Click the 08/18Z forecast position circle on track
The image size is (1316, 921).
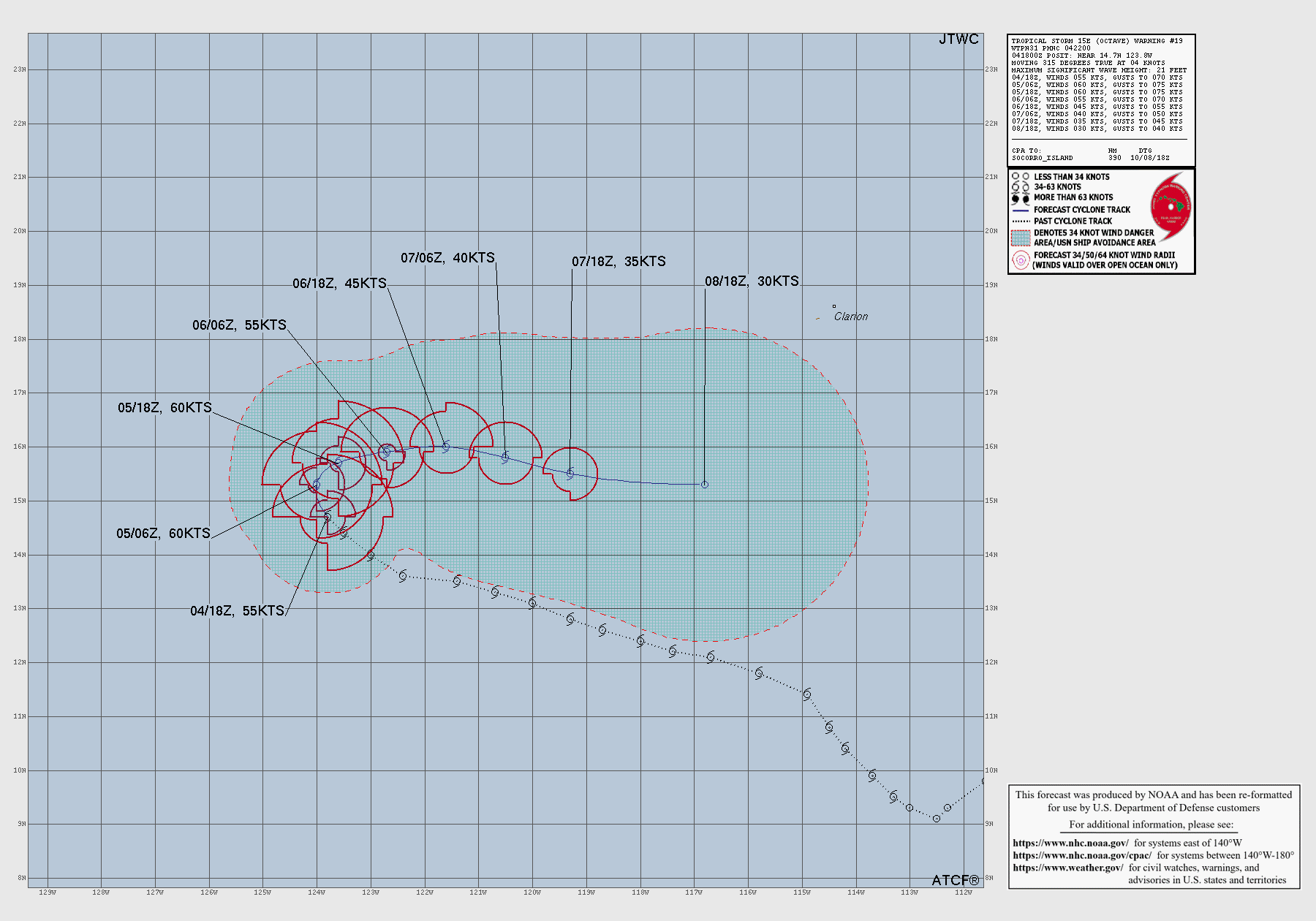coord(705,485)
